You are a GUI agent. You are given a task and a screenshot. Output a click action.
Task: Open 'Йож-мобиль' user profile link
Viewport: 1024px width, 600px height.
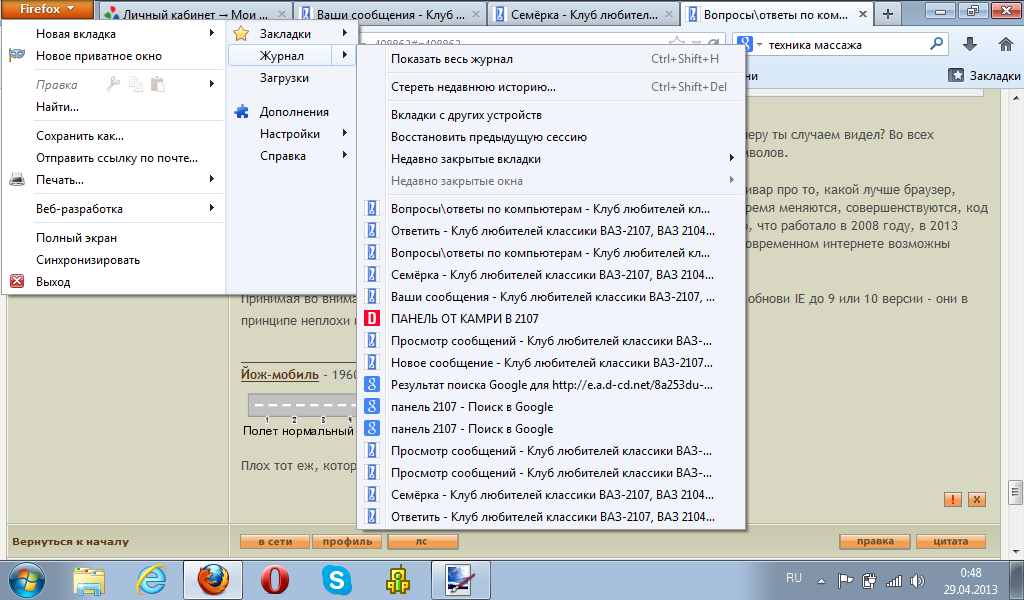point(280,375)
